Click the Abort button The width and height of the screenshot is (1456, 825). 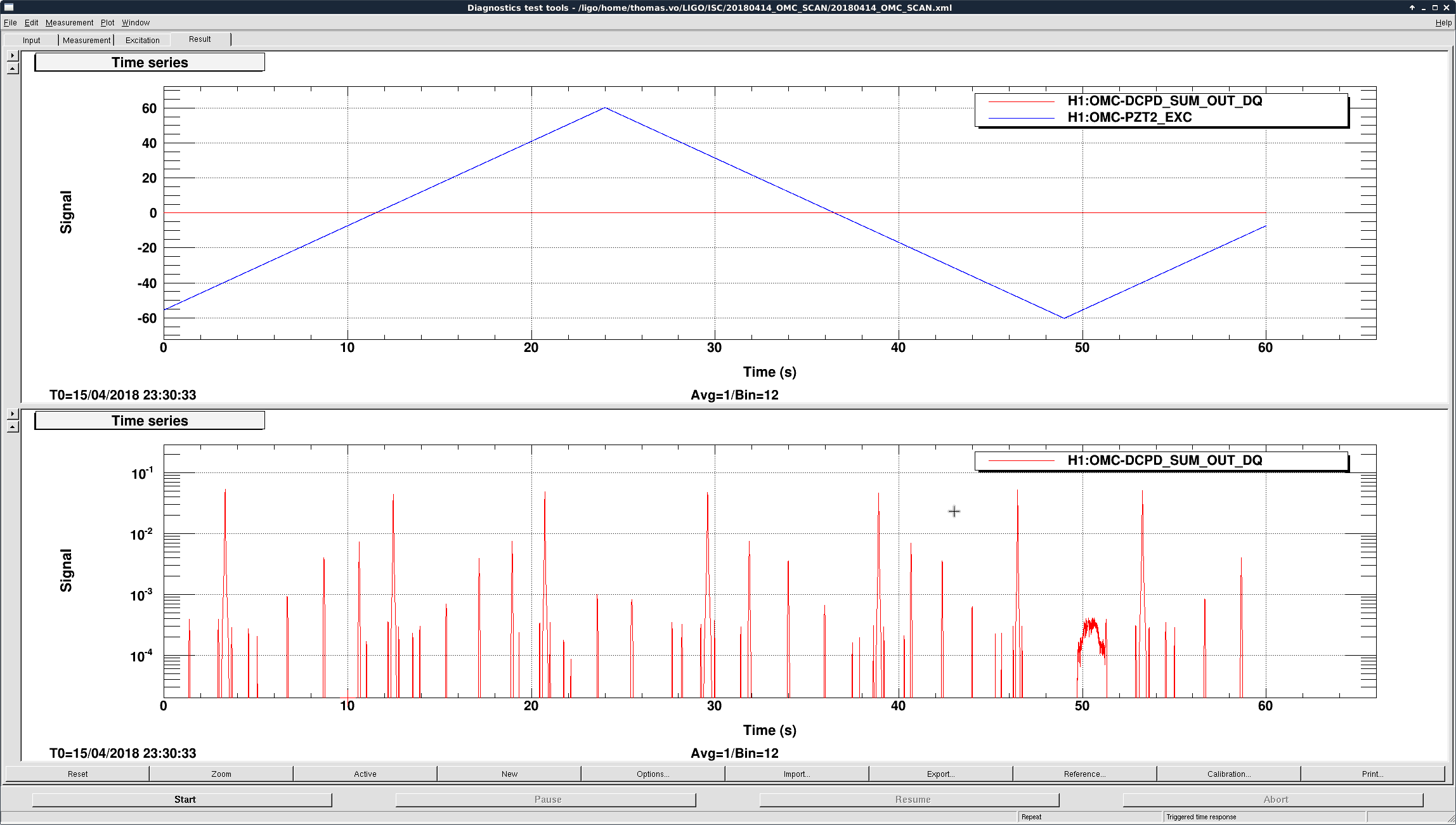pyautogui.click(x=1273, y=800)
